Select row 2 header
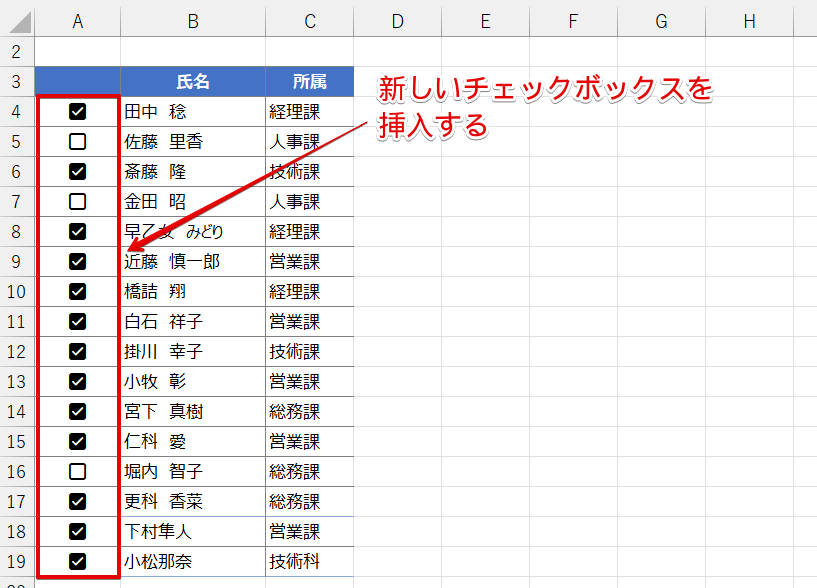The image size is (817, 588). click(x=17, y=52)
